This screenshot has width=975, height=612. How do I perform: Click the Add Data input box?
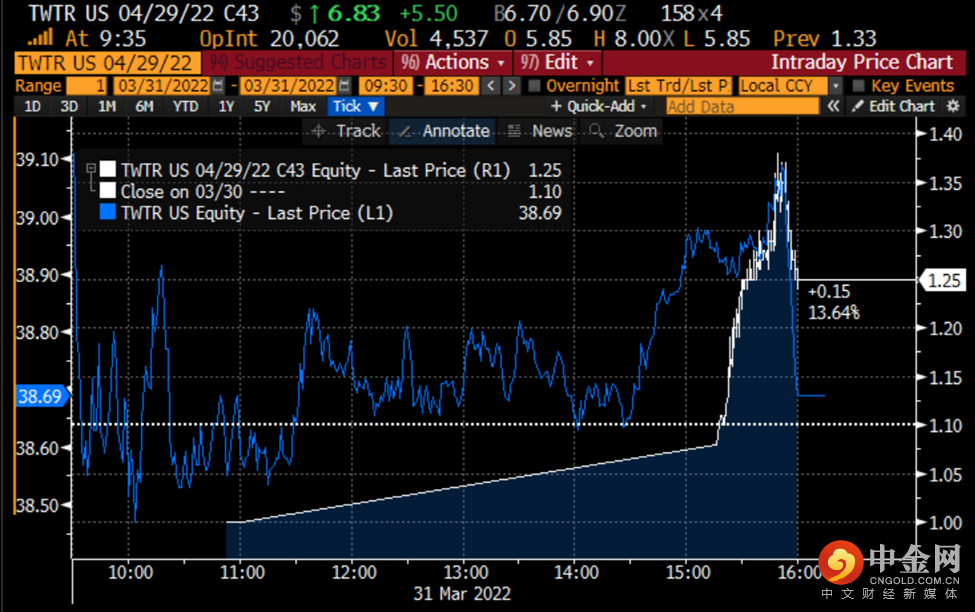(x=742, y=106)
